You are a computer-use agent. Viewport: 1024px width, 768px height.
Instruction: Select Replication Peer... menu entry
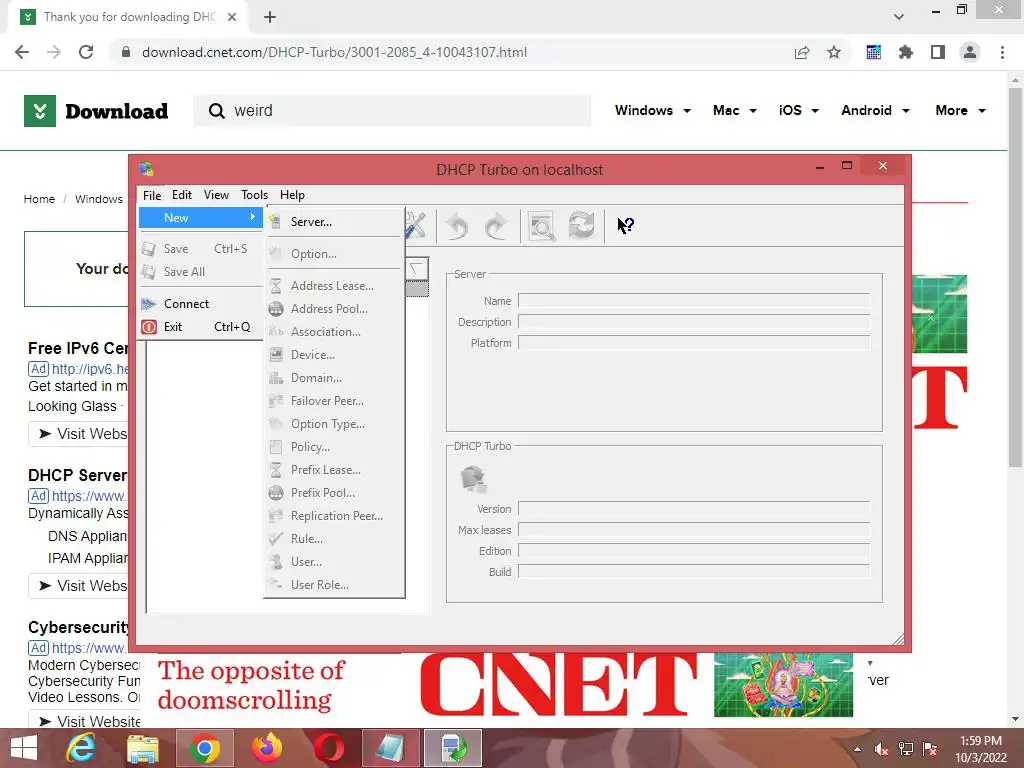tap(334, 516)
